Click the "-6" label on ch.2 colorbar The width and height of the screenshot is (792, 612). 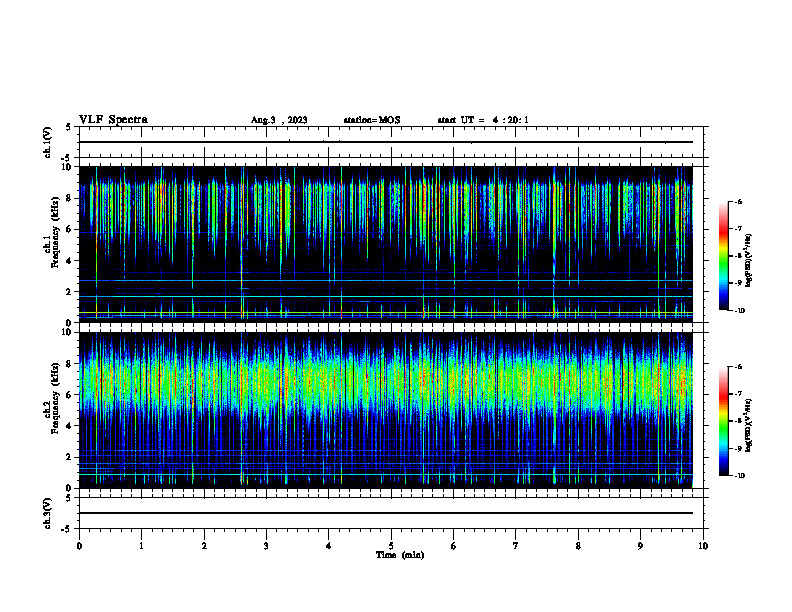(738, 367)
